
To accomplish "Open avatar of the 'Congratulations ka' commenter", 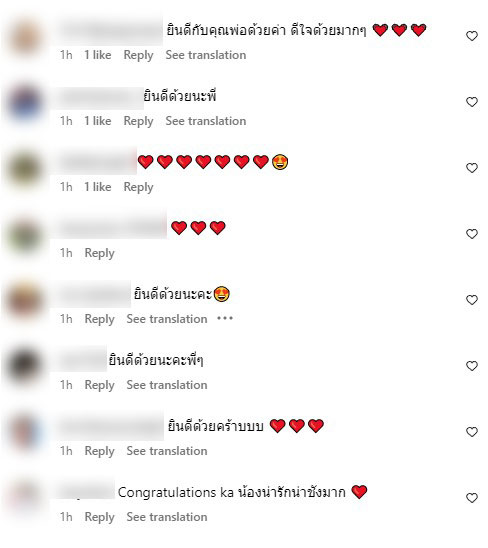I will click(x=24, y=498).
